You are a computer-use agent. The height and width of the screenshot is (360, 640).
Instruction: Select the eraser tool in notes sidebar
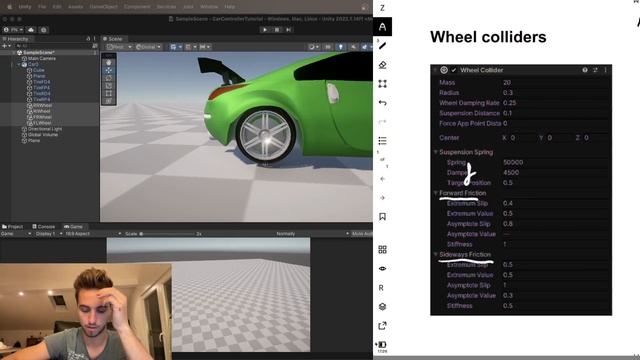point(382,65)
